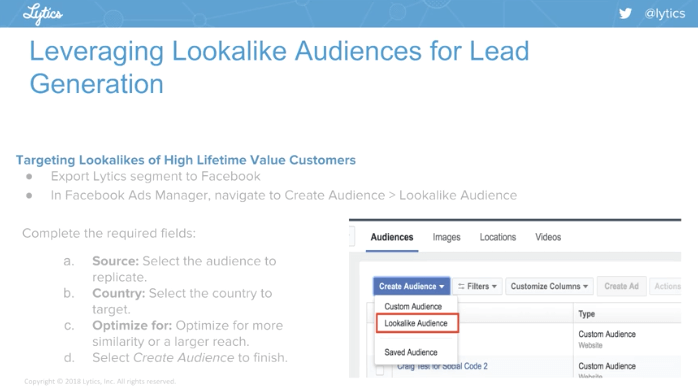
Task: Click Targeting Lookalikes of High Lifetime Value heading
Action: [x=186, y=160]
